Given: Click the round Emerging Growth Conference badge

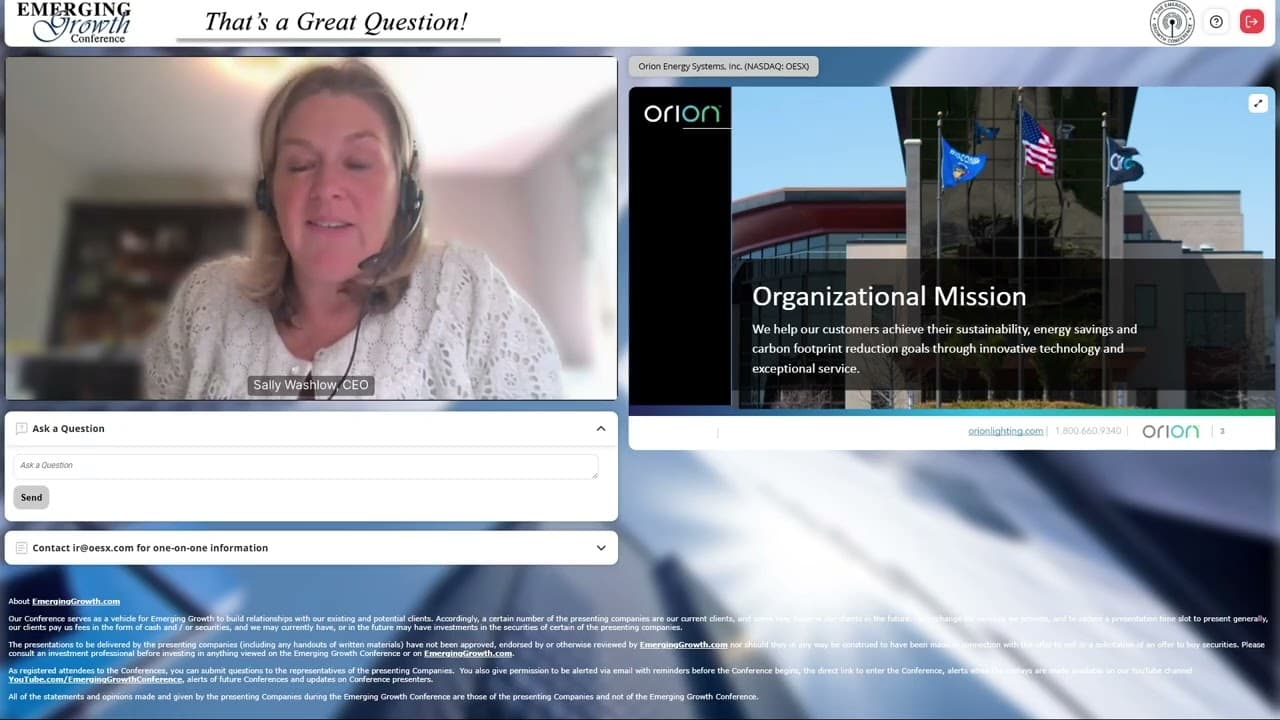Looking at the screenshot, I should 1172,22.
